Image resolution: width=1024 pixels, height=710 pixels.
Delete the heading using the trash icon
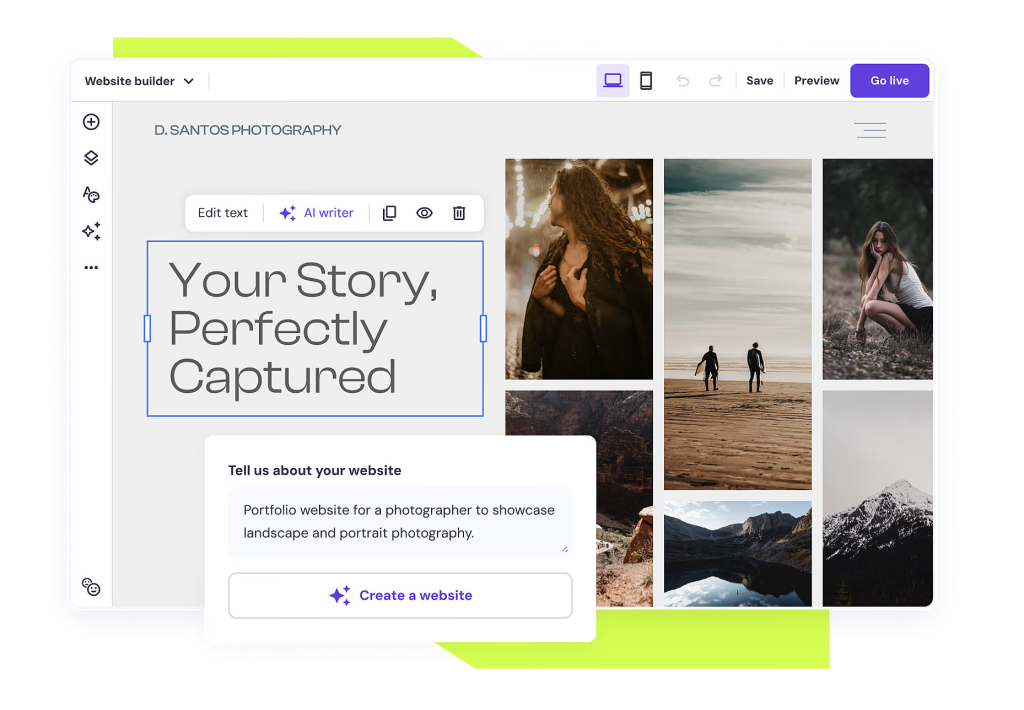point(459,213)
